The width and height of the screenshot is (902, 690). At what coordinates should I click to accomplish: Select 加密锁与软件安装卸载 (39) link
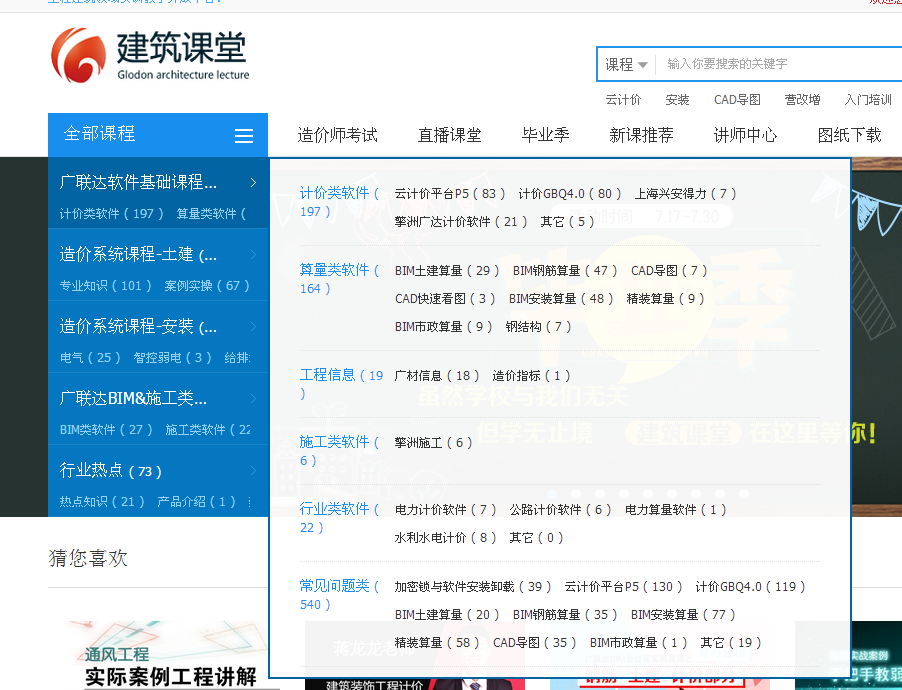pyautogui.click(x=473, y=586)
